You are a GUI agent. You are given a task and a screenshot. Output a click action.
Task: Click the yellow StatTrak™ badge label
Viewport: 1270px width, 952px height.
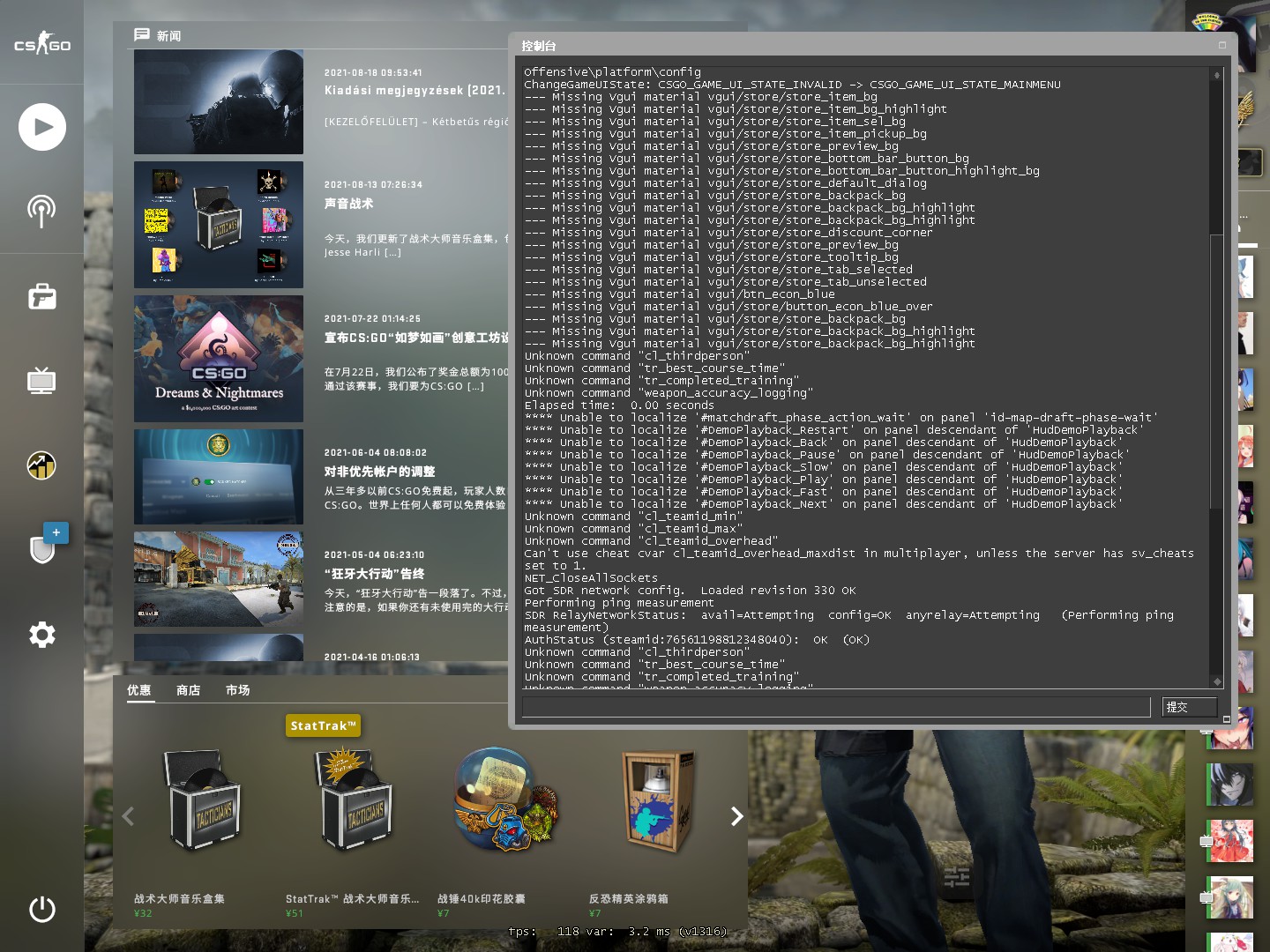coord(324,725)
